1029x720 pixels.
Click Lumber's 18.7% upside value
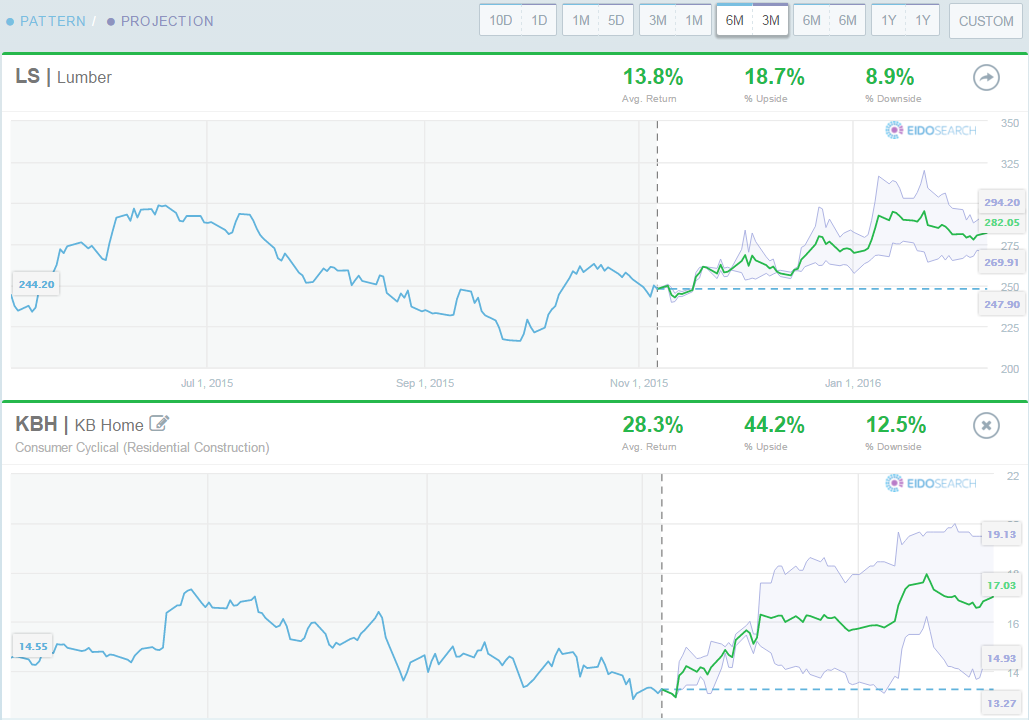[774, 77]
